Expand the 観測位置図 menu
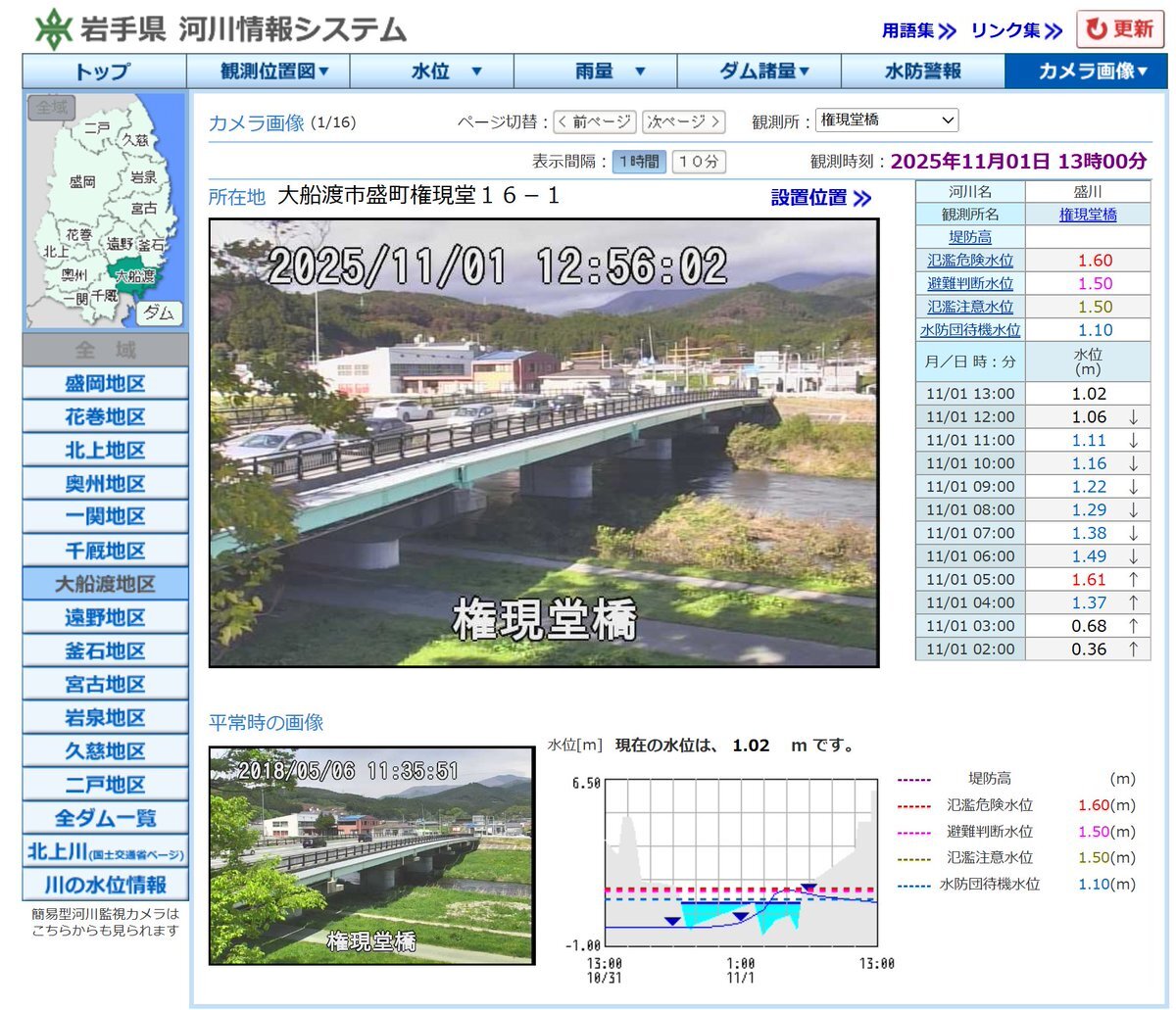 click(x=269, y=72)
